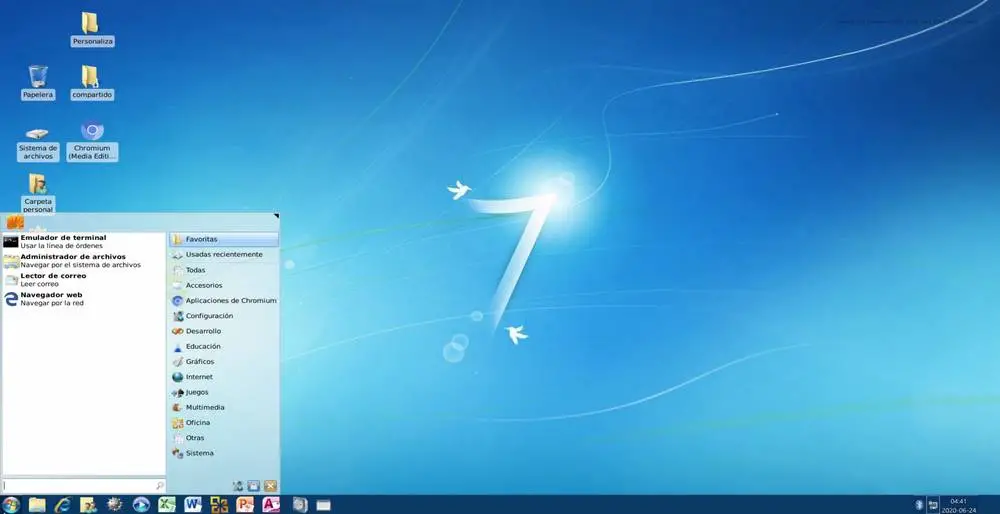Click the network connection tray icon
Viewport: 1000px width, 514px height.
[x=933, y=505]
